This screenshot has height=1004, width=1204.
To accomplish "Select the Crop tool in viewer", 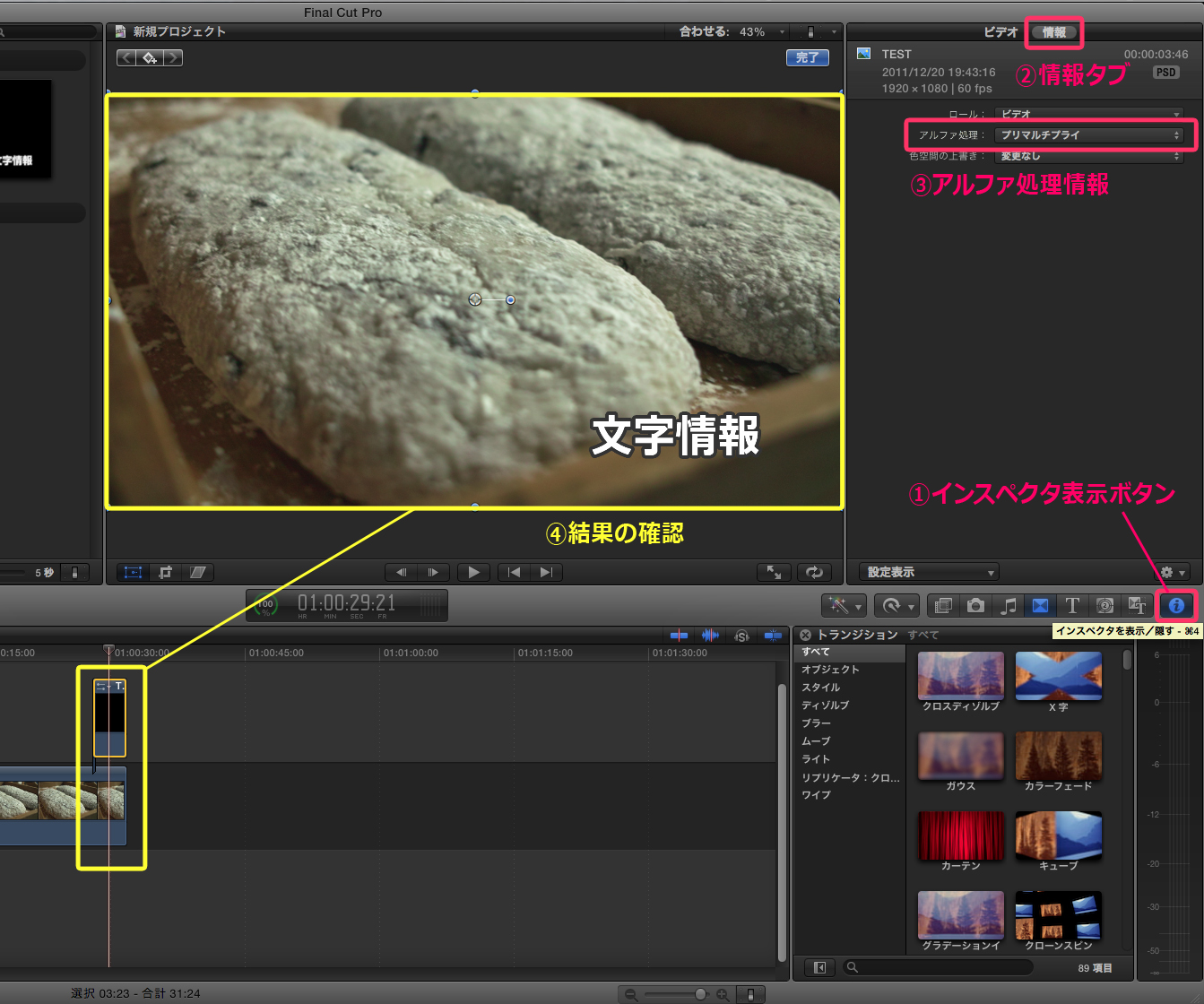I will (x=165, y=572).
